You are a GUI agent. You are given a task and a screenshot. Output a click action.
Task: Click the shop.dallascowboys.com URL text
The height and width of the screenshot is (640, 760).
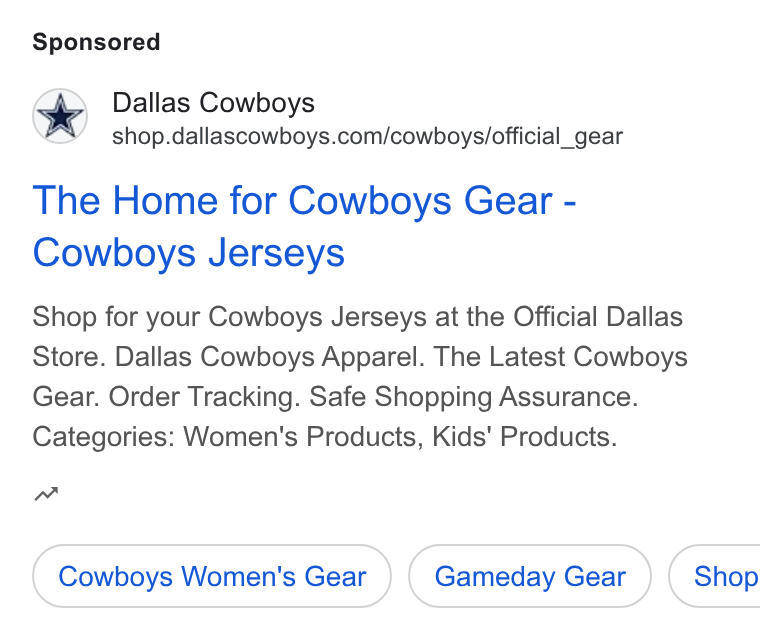tap(367, 136)
